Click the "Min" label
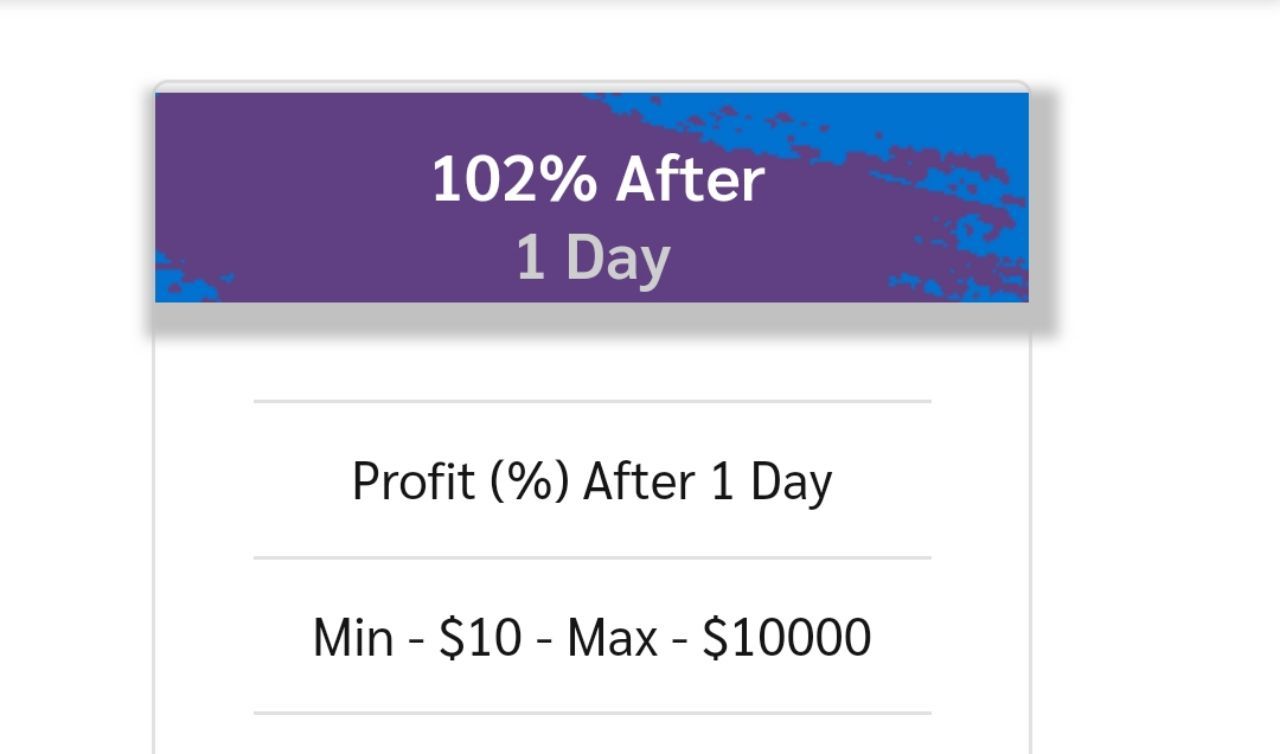Image resolution: width=1280 pixels, height=754 pixels. click(352, 638)
